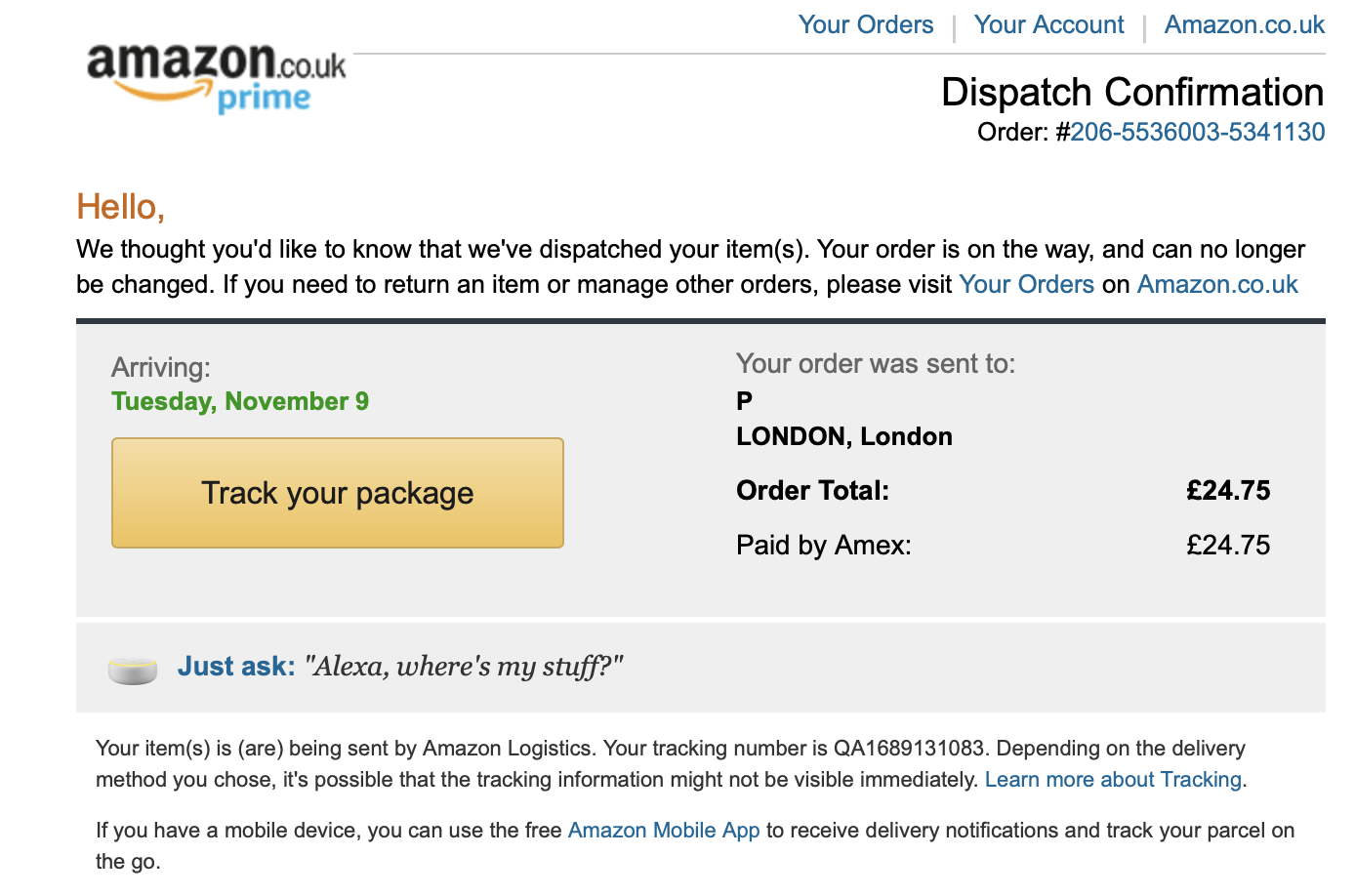
Task: Select the tracking number QA1689131083 text
Action: (x=909, y=748)
